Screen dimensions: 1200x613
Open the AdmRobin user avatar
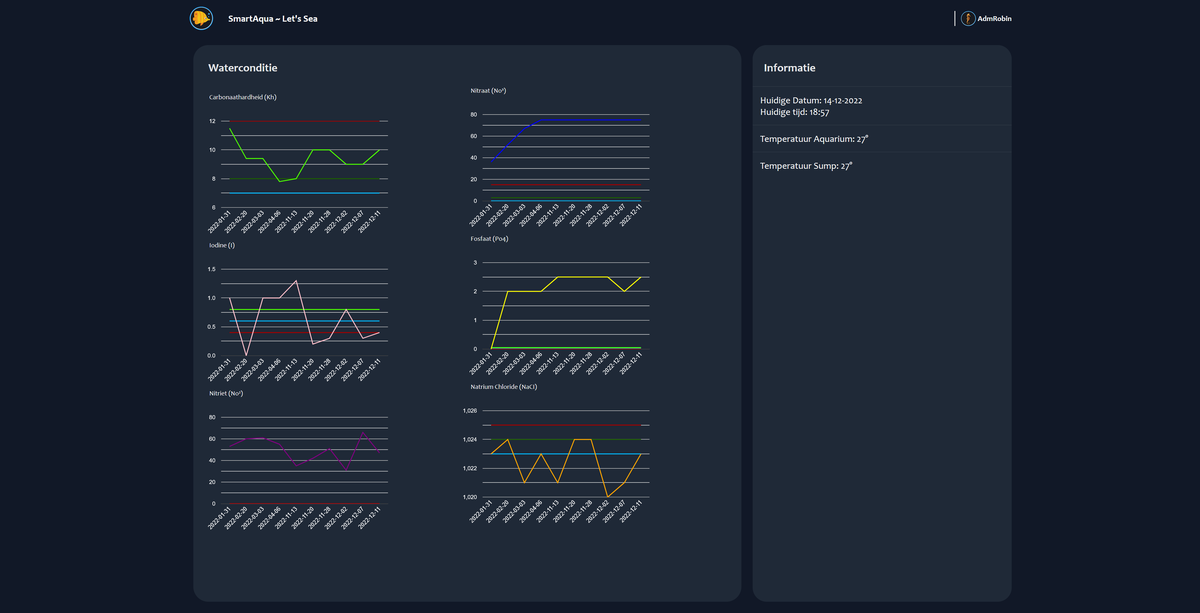(966, 18)
